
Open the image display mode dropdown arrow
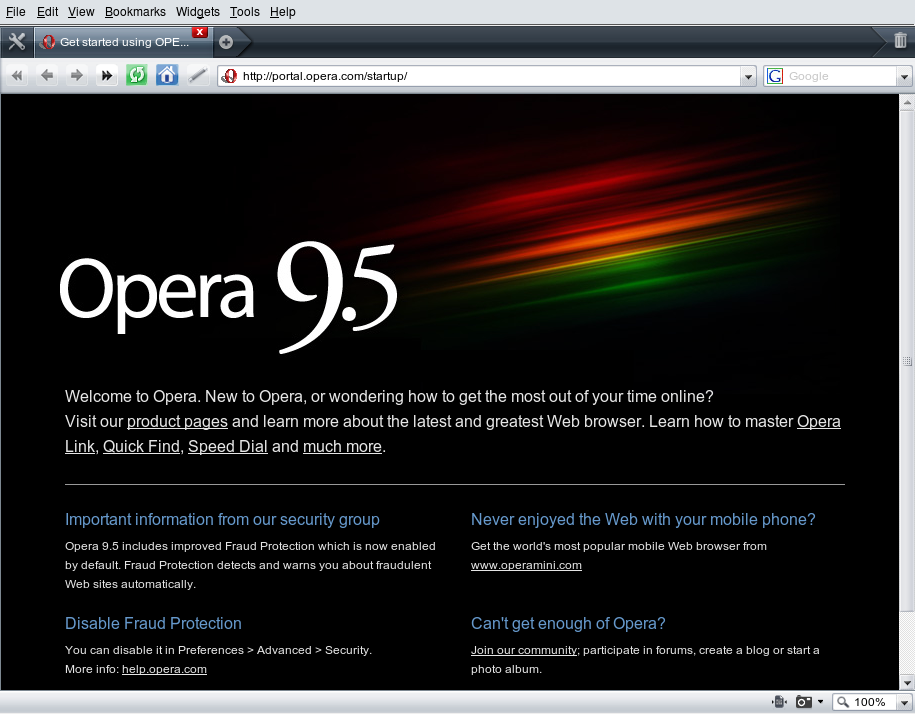click(820, 702)
